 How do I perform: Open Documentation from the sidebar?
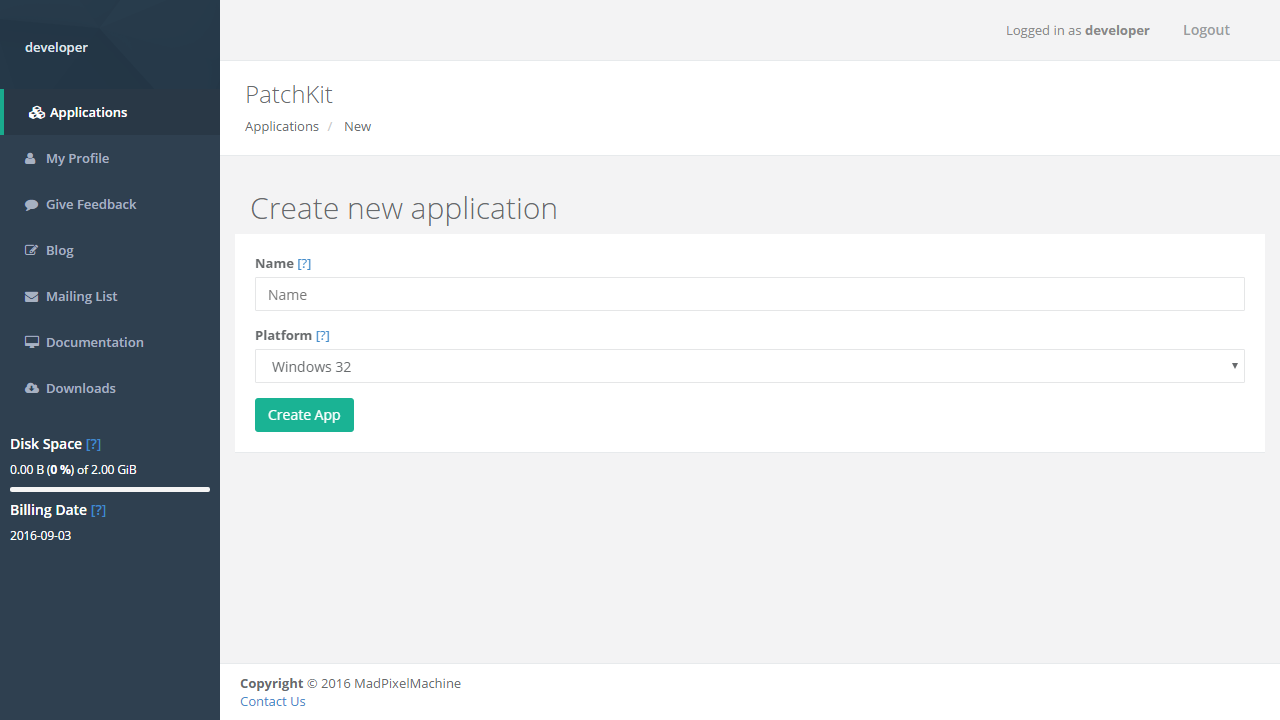pyautogui.click(x=110, y=342)
